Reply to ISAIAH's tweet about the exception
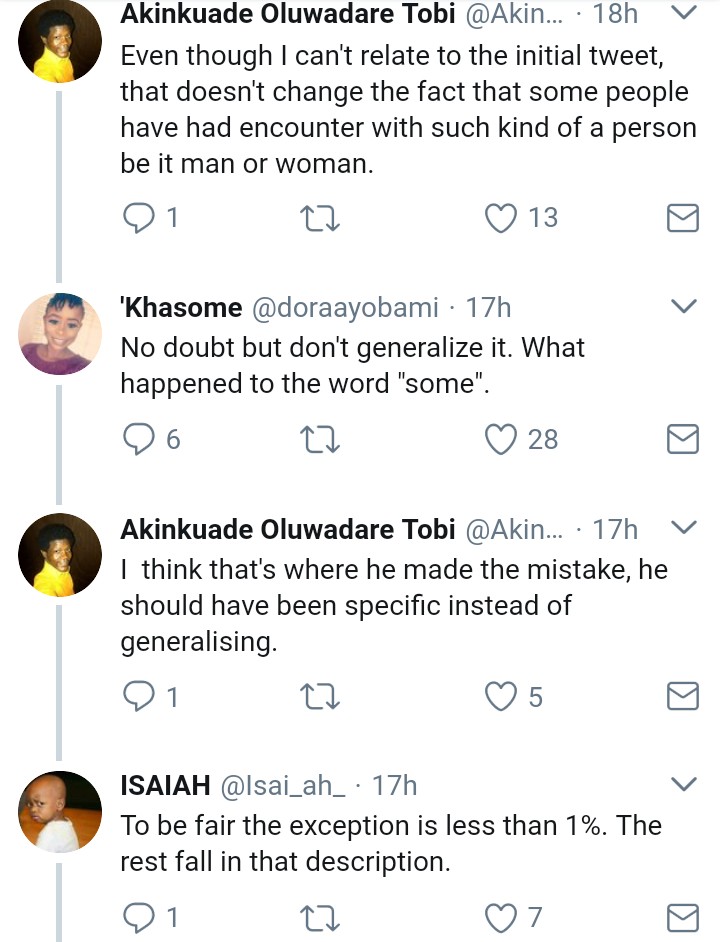720x942 pixels. [x=137, y=916]
